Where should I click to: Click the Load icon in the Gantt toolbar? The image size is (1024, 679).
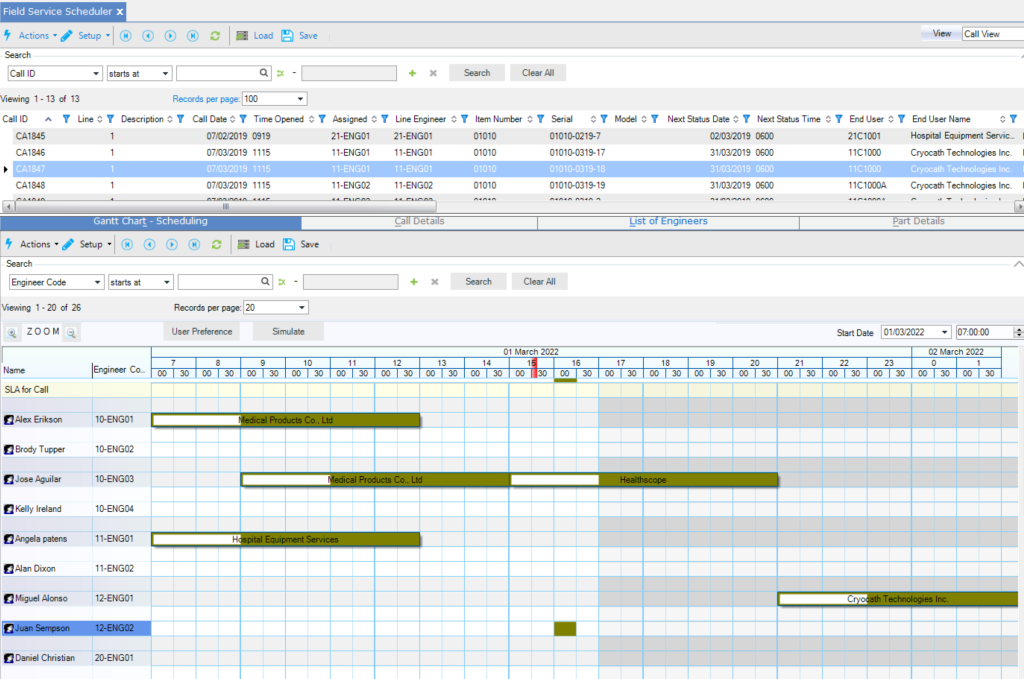[242, 244]
